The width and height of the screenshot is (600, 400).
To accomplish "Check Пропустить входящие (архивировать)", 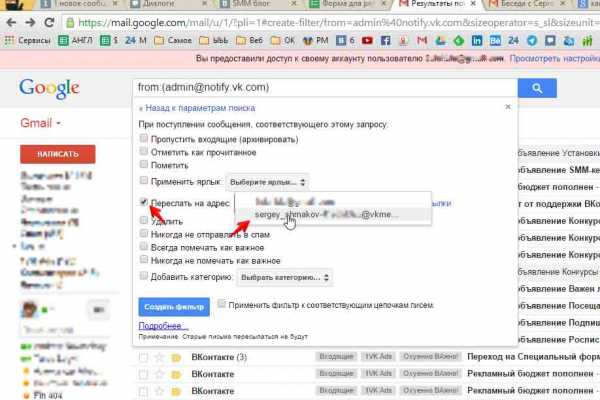I will (x=143, y=138).
